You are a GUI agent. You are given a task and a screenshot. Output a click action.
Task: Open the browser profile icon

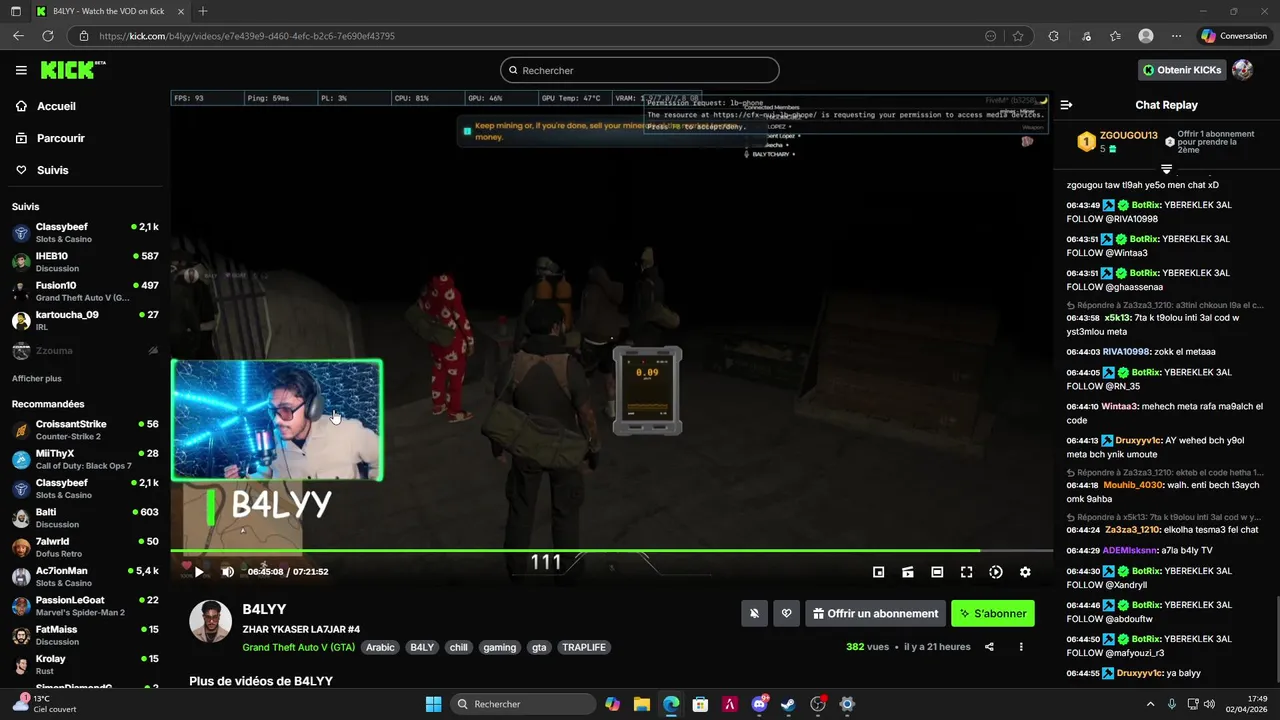(x=1146, y=36)
